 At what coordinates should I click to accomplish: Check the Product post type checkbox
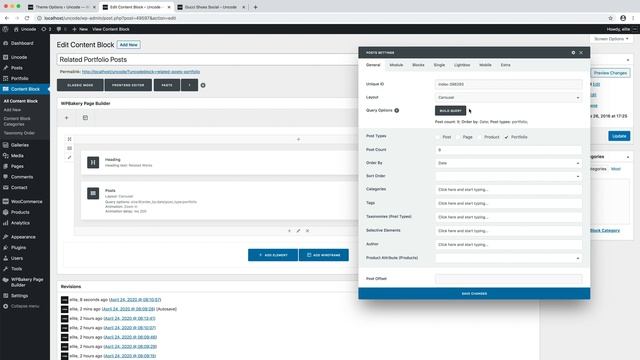480,137
